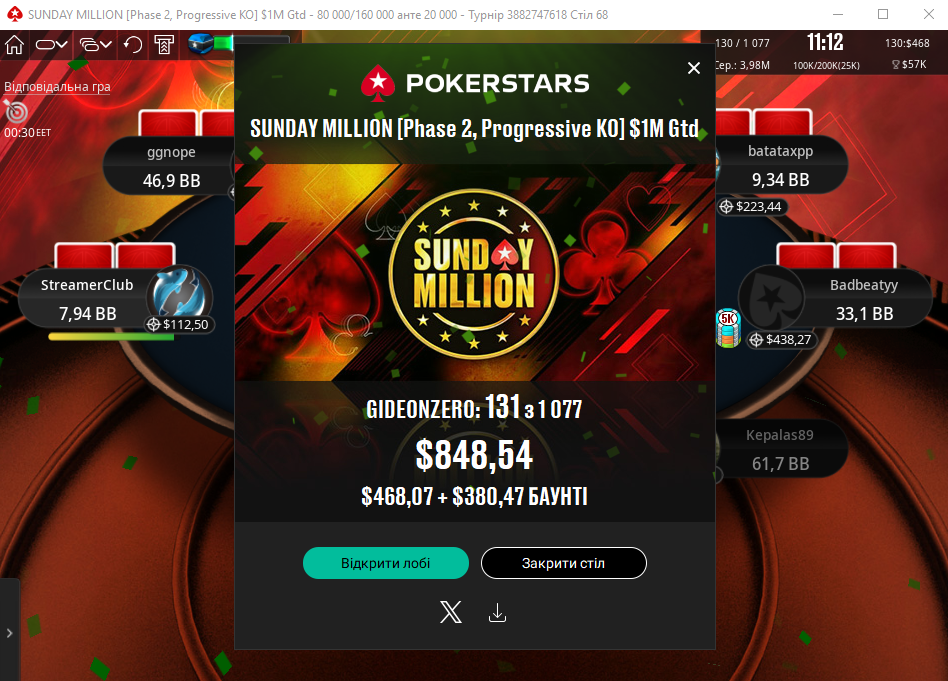Click batataxpp bounty $223,44 badge
Screen dimensions: 948x681
click(752, 207)
